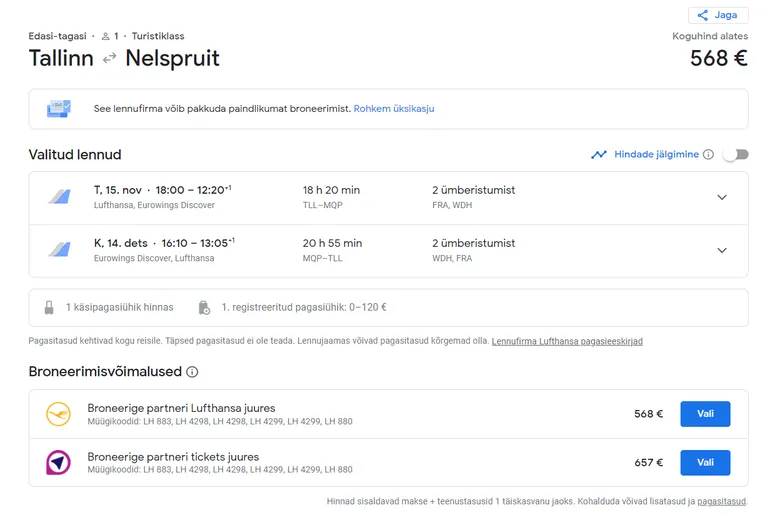Click the Hindade jälgimine graph icon
Viewport: 768px width, 520px height.
(x=599, y=155)
